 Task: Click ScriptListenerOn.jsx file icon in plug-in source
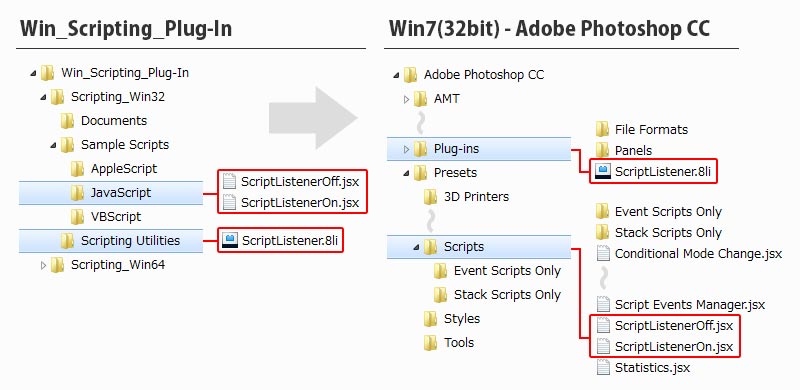[230, 203]
